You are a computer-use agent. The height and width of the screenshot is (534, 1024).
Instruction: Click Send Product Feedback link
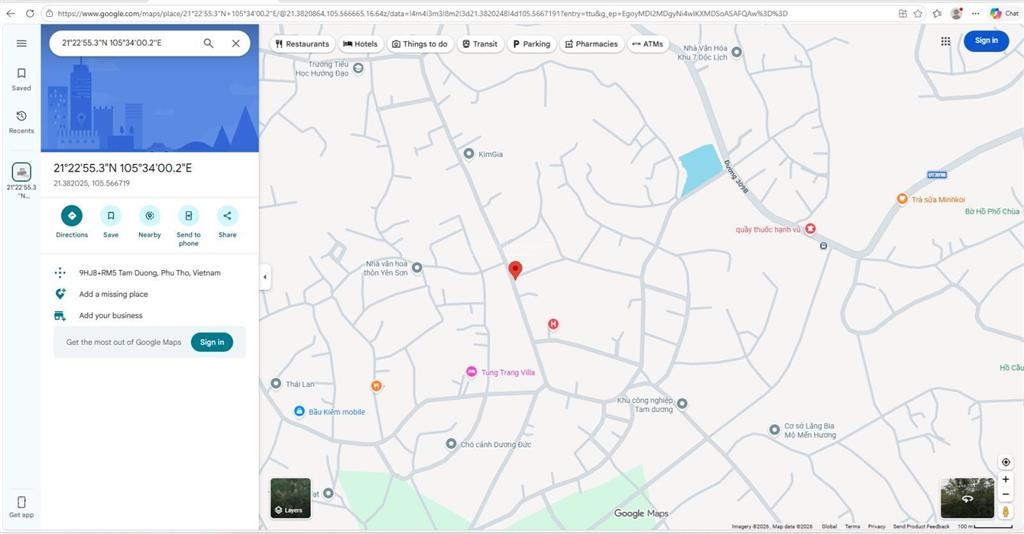[x=921, y=526]
